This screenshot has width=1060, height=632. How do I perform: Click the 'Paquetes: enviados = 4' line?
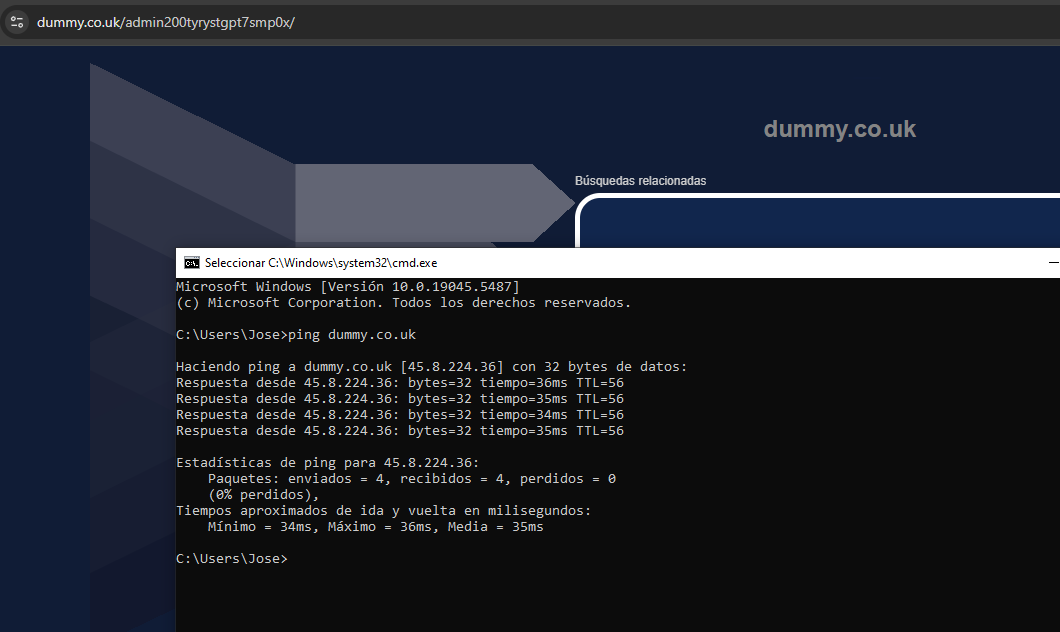[412, 479]
